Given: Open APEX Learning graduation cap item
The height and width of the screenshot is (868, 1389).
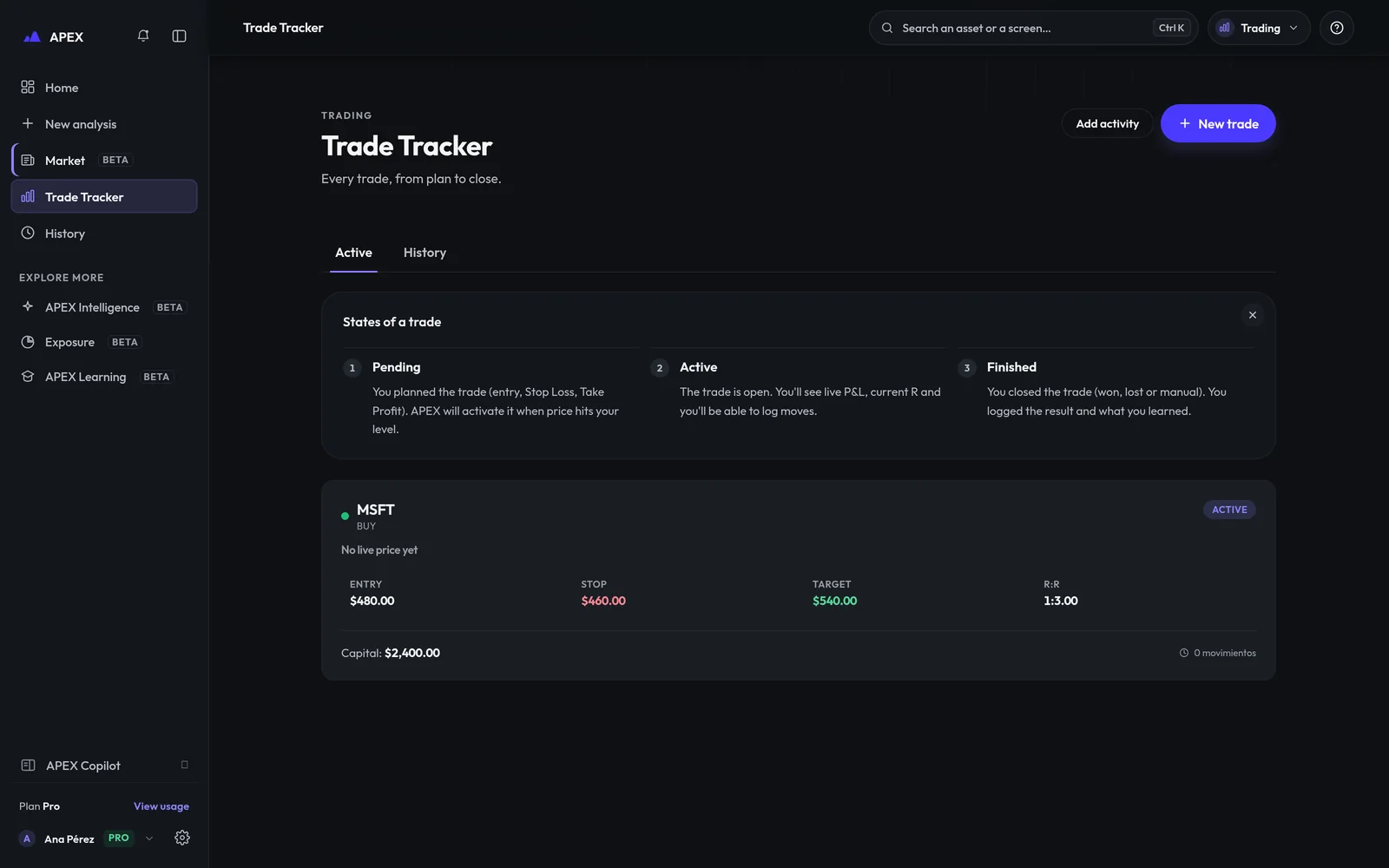Looking at the screenshot, I should coord(104,377).
